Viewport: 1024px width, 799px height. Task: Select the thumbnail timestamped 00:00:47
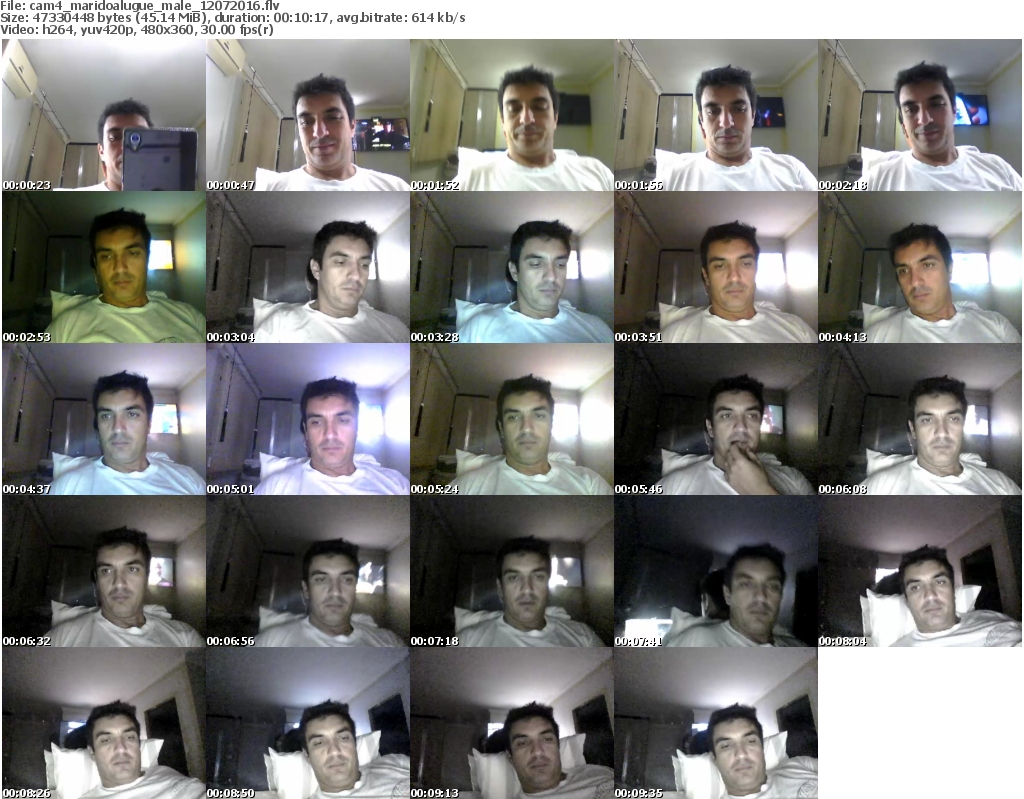[x=308, y=115]
